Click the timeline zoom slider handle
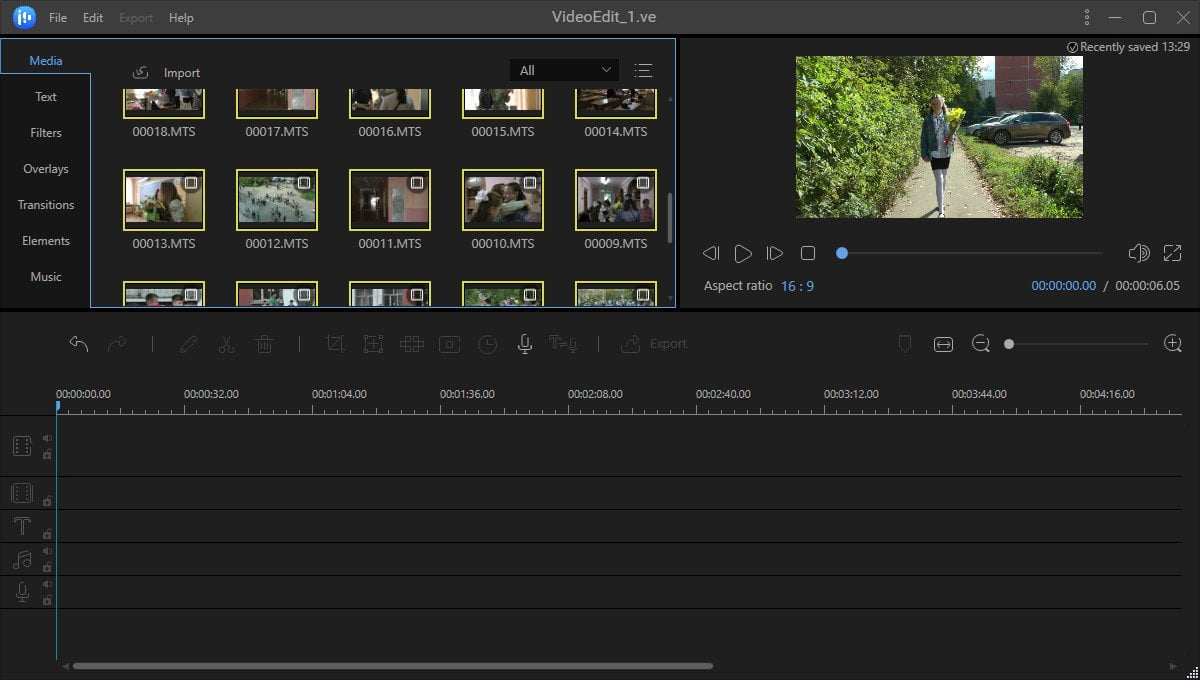The image size is (1200, 680). click(x=1009, y=344)
